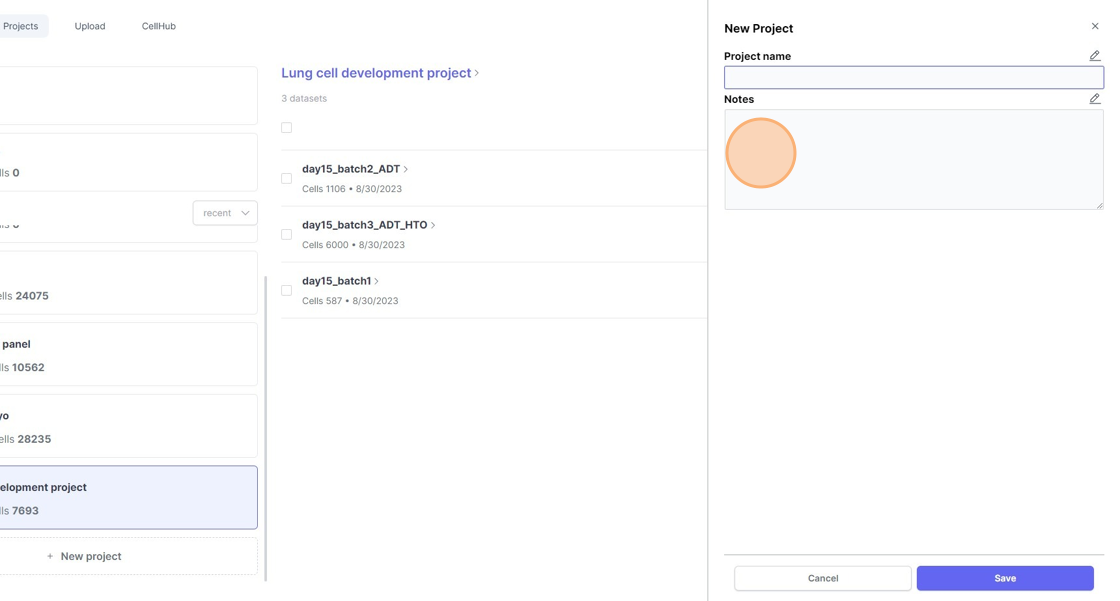The width and height of the screenshot is (1120, 601).
Task: Click the plus icon for New project
Action: 50,557
